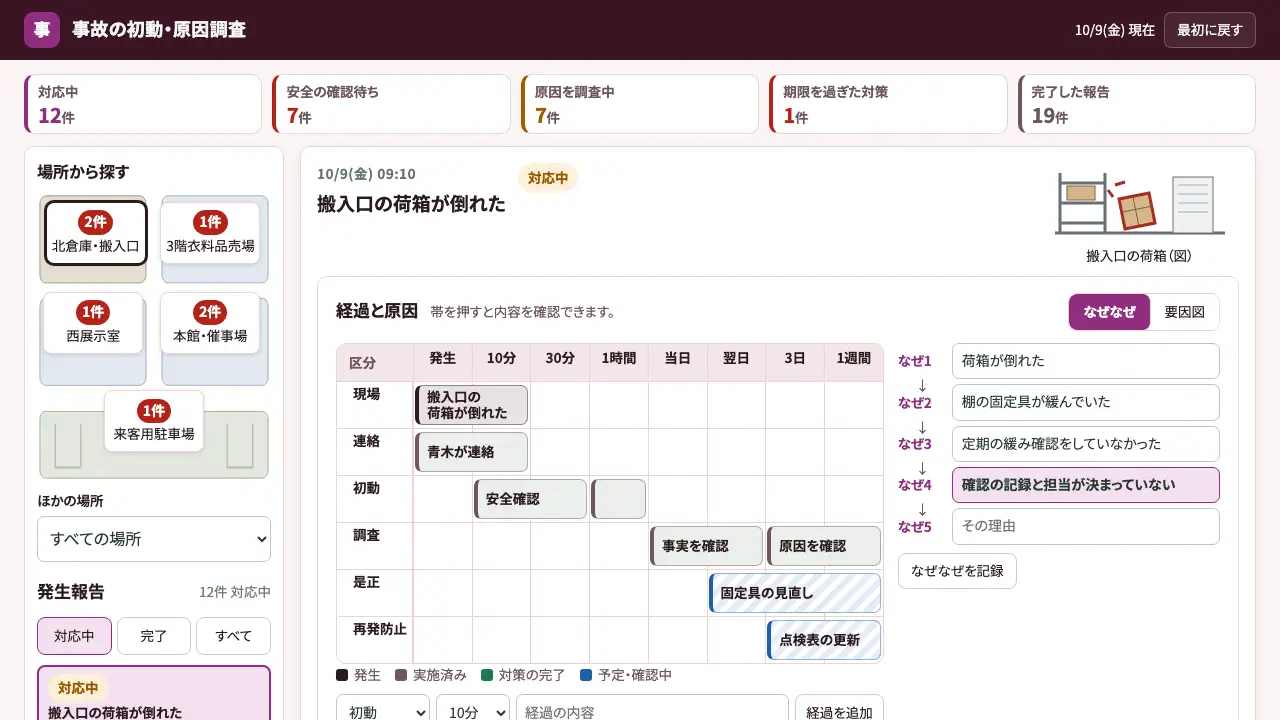Screen dimensions: 1280x720
Task: Click the 予定・確認中 legend entry
Action: pyautogui.click(x=626, y=675)
